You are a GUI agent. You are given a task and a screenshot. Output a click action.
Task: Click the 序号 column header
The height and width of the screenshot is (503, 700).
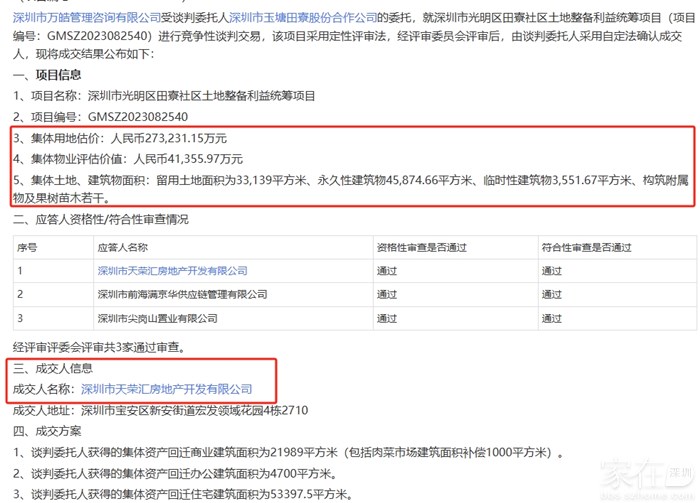point(28,246)
